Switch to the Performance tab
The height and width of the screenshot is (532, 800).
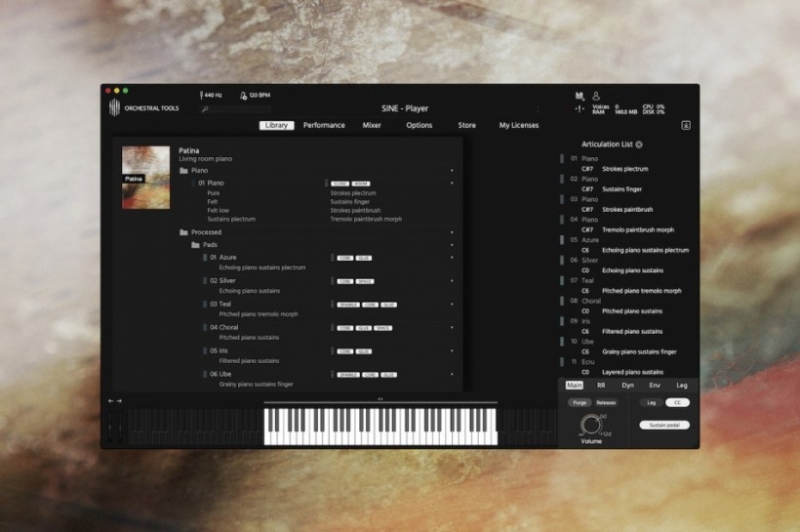coord(324,125)
